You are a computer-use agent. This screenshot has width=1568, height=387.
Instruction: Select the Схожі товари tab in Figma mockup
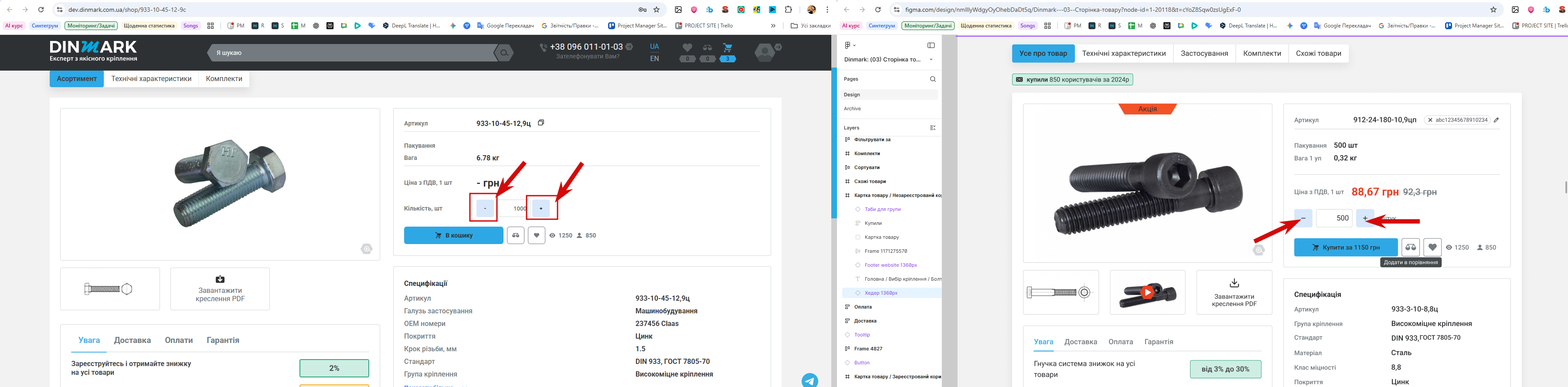pos(1318,54)
